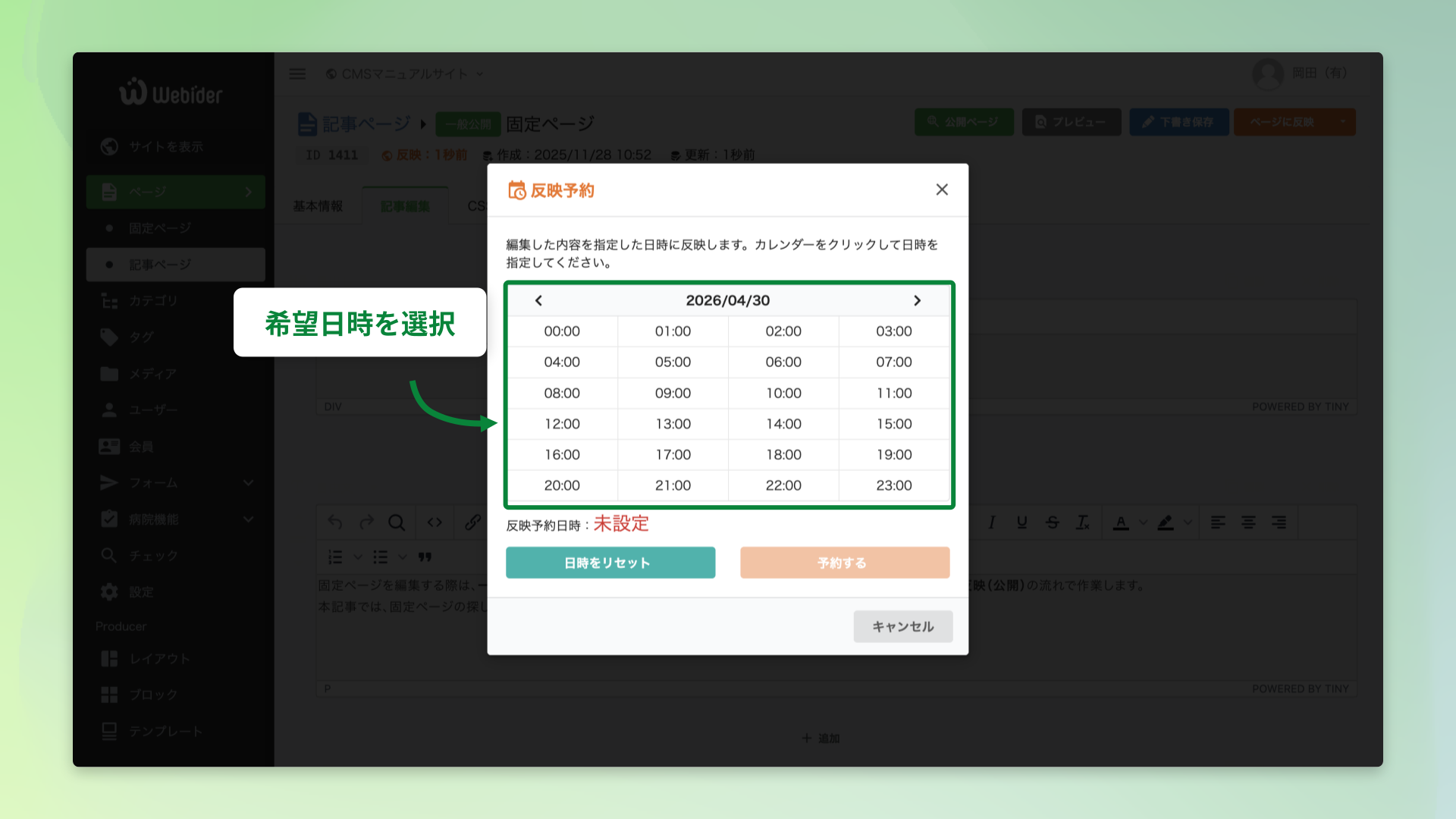Open the hamburger menu in header
Viewport: 1456px width, 819px height.
(x=297, y=74)
